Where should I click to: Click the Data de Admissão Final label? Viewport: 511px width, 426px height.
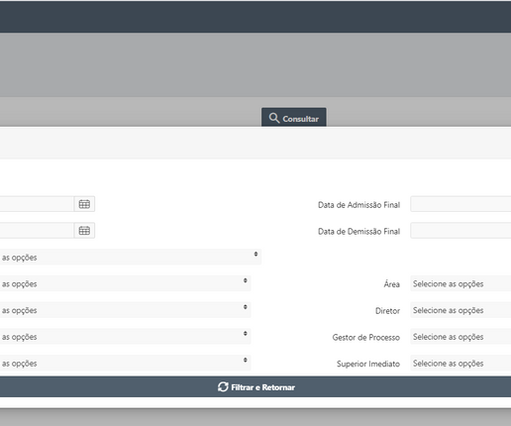coord(359,205)
